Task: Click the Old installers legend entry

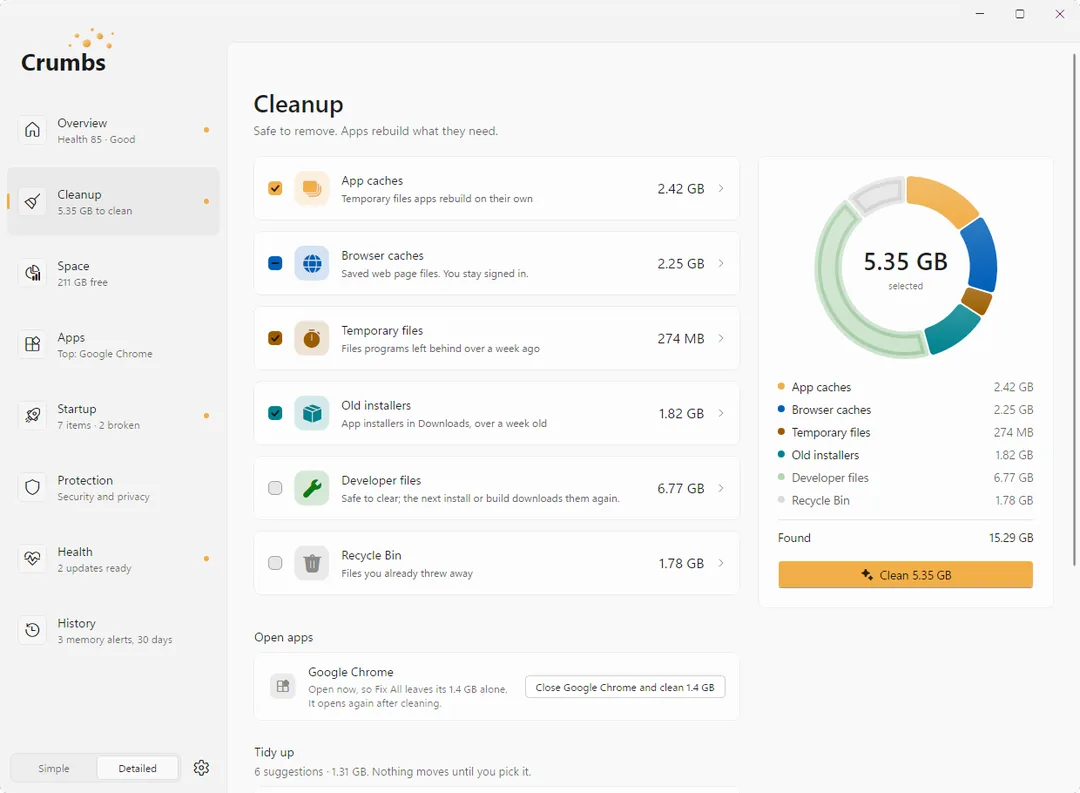Action: pos(905,455)
